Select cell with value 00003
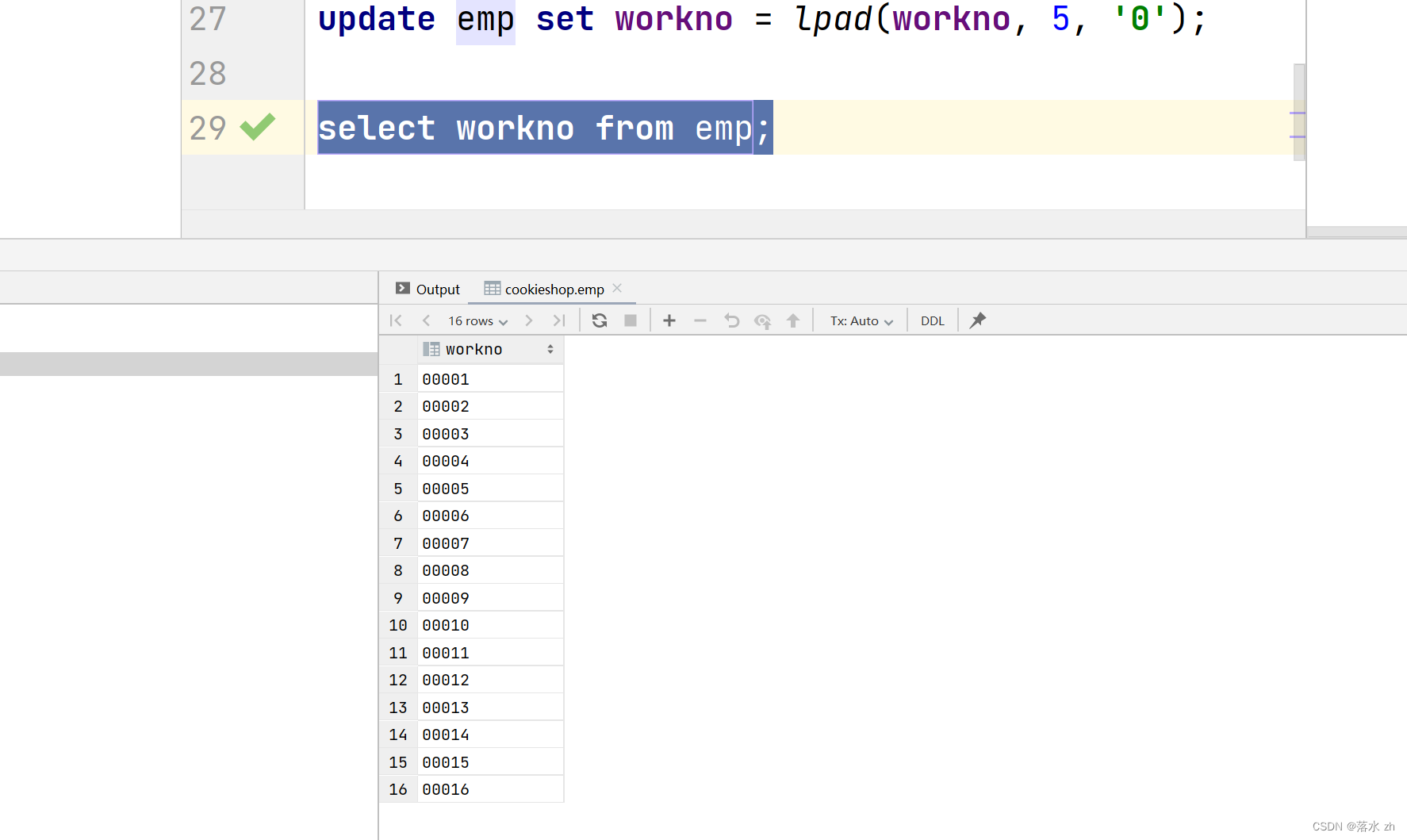1407x840 pixels. (x=490, y=434)
